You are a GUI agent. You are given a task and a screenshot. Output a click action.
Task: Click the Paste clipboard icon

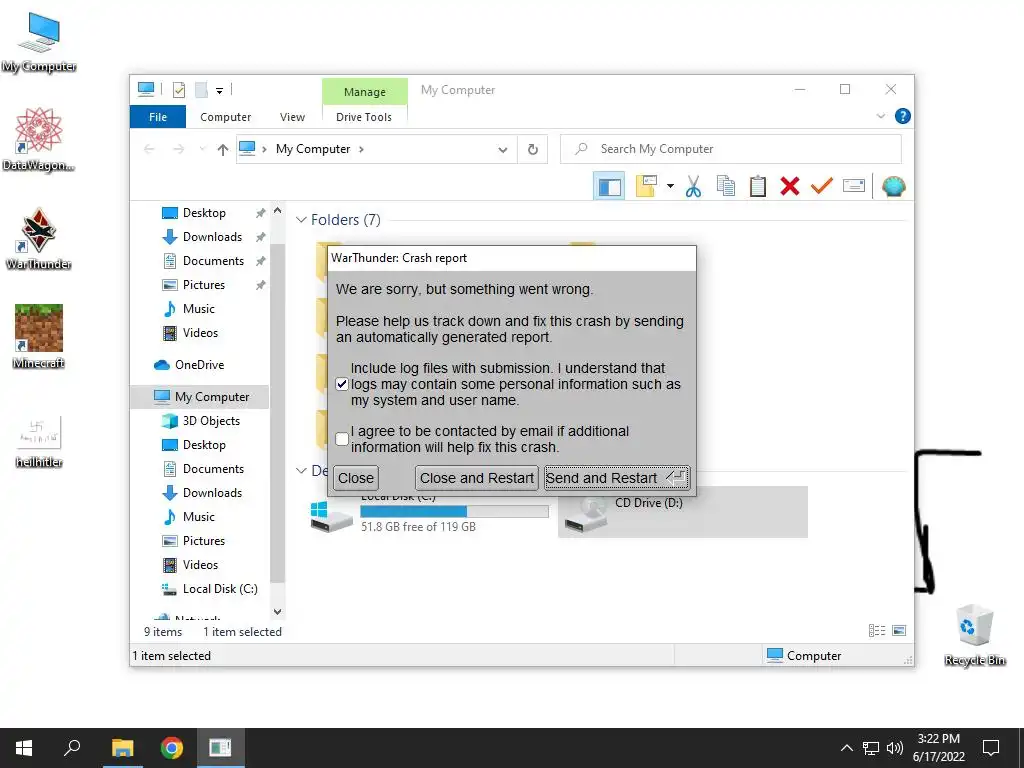758,187
